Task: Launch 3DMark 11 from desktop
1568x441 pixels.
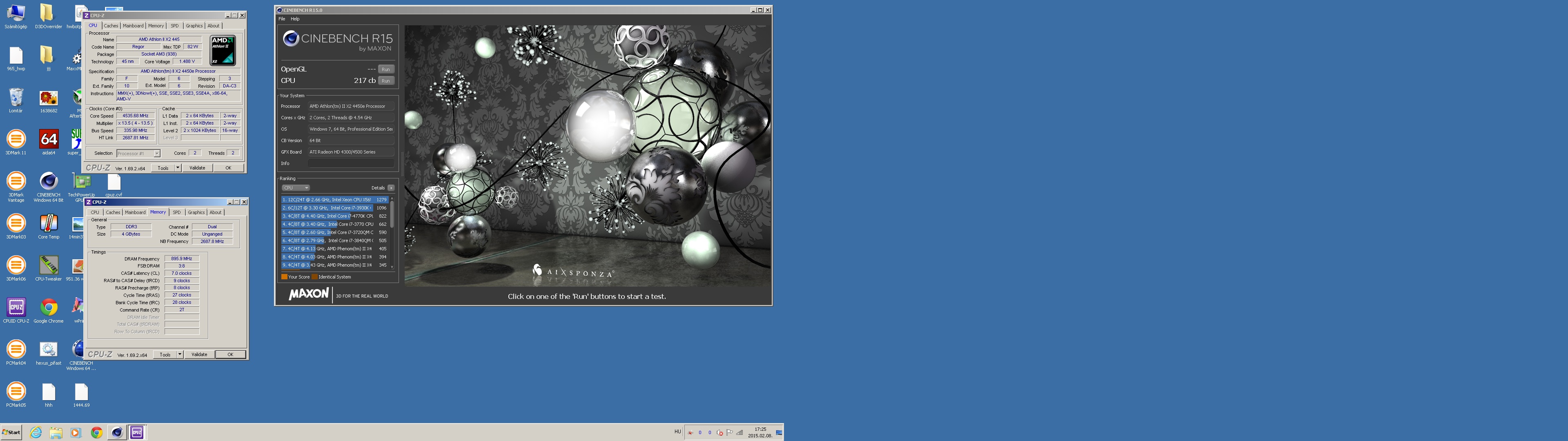Action: point(16,143)
